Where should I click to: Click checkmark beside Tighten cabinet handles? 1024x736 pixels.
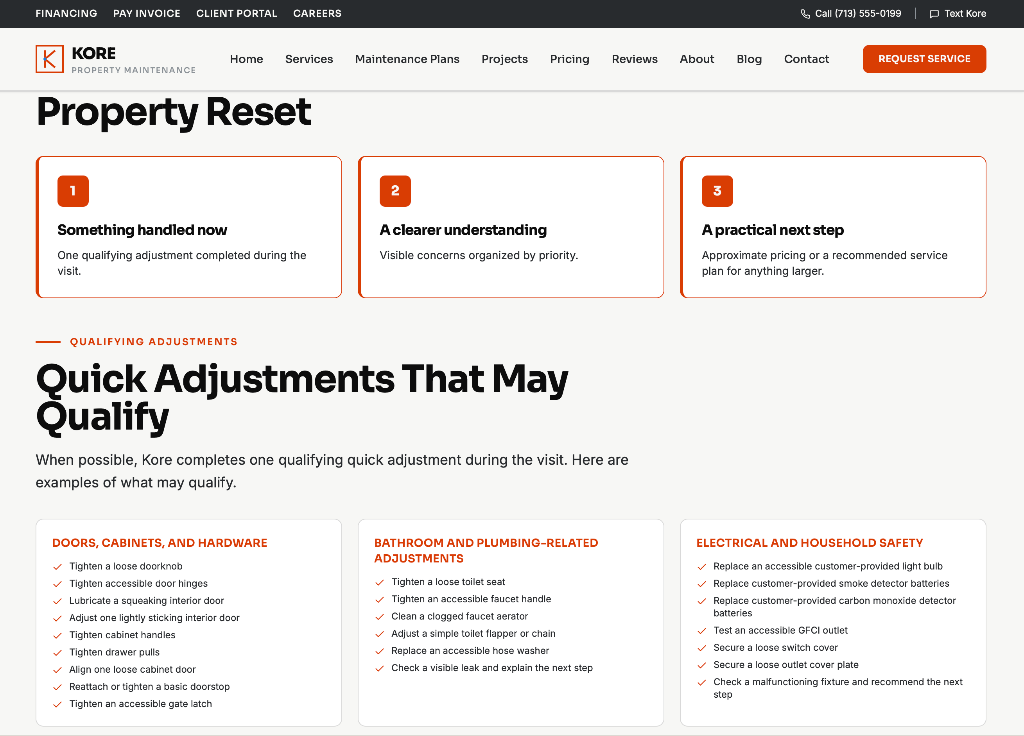[x=57, y=635]
